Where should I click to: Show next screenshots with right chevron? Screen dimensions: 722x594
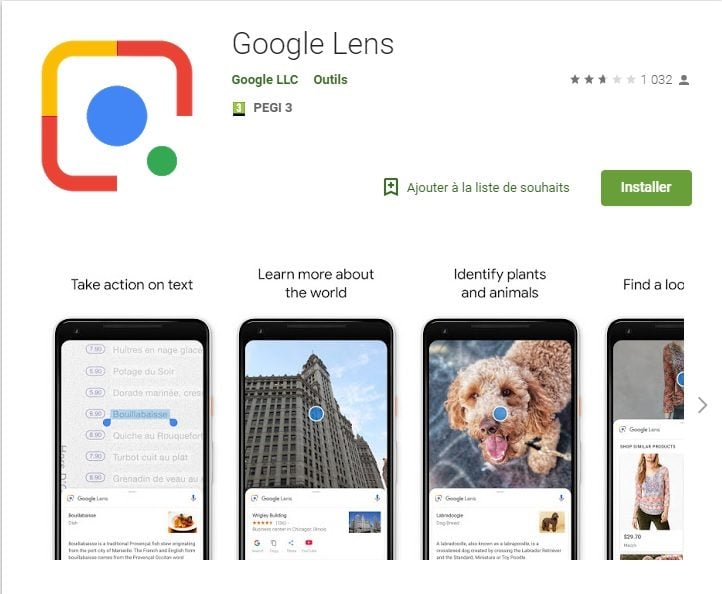click(702, 405)
